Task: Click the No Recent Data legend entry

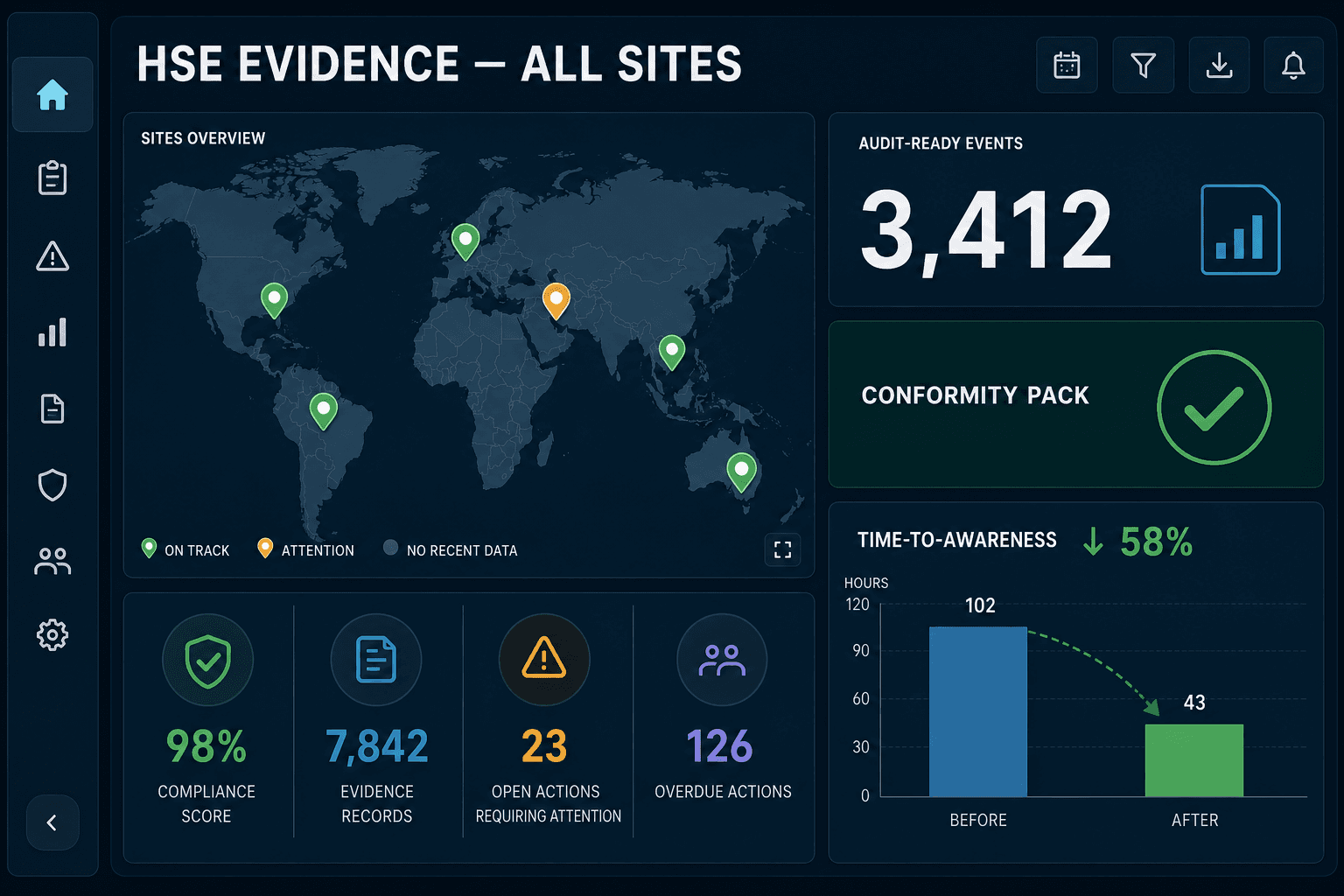Action: pyautogui.click(x=451, y=549)
